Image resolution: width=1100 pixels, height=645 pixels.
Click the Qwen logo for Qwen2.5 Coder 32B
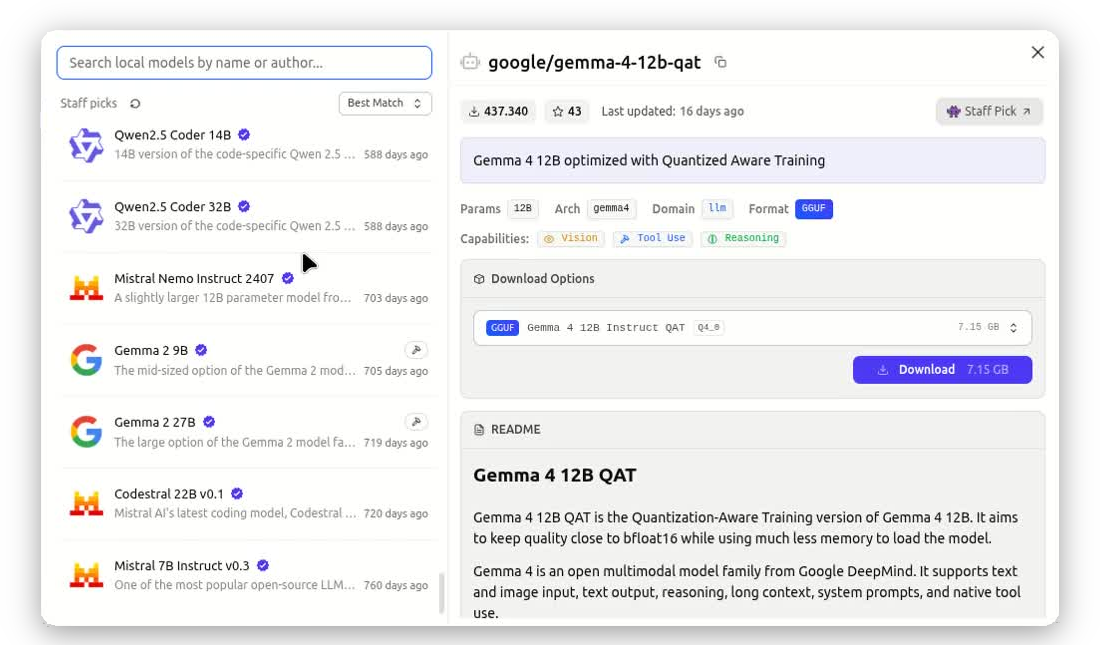86,216
